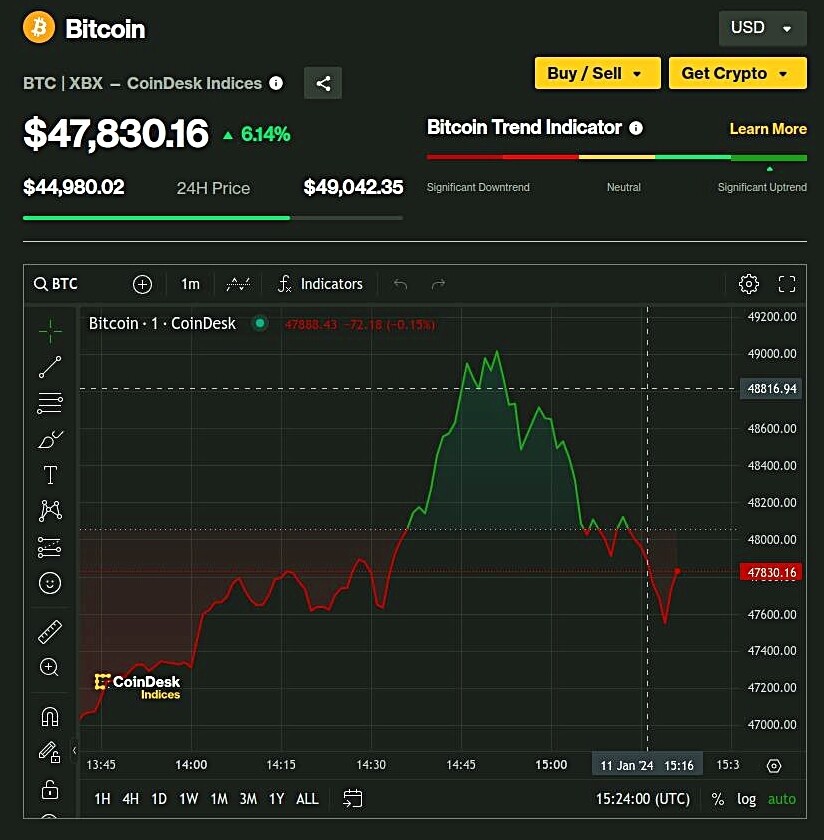
Task: Open the 15:24:00 (UTC) timezone menu
Action: (643, 799)
